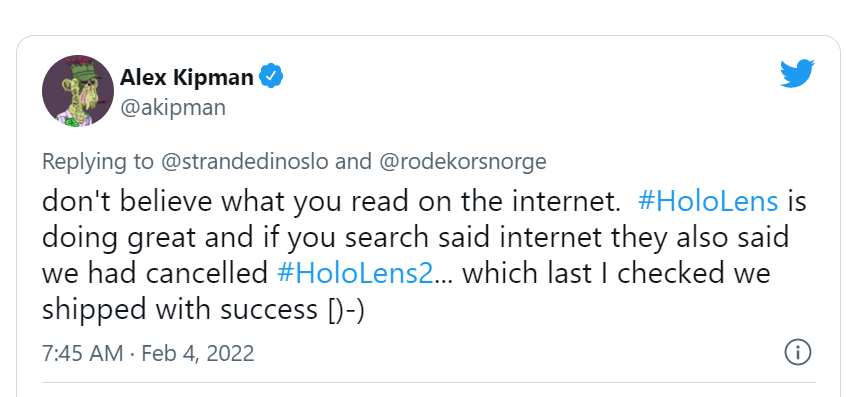This screenshot has height=397, width=846.
Task: Click the horizontal divider below the timestamp
Action: pyautogui.click(x=429, y=384)
